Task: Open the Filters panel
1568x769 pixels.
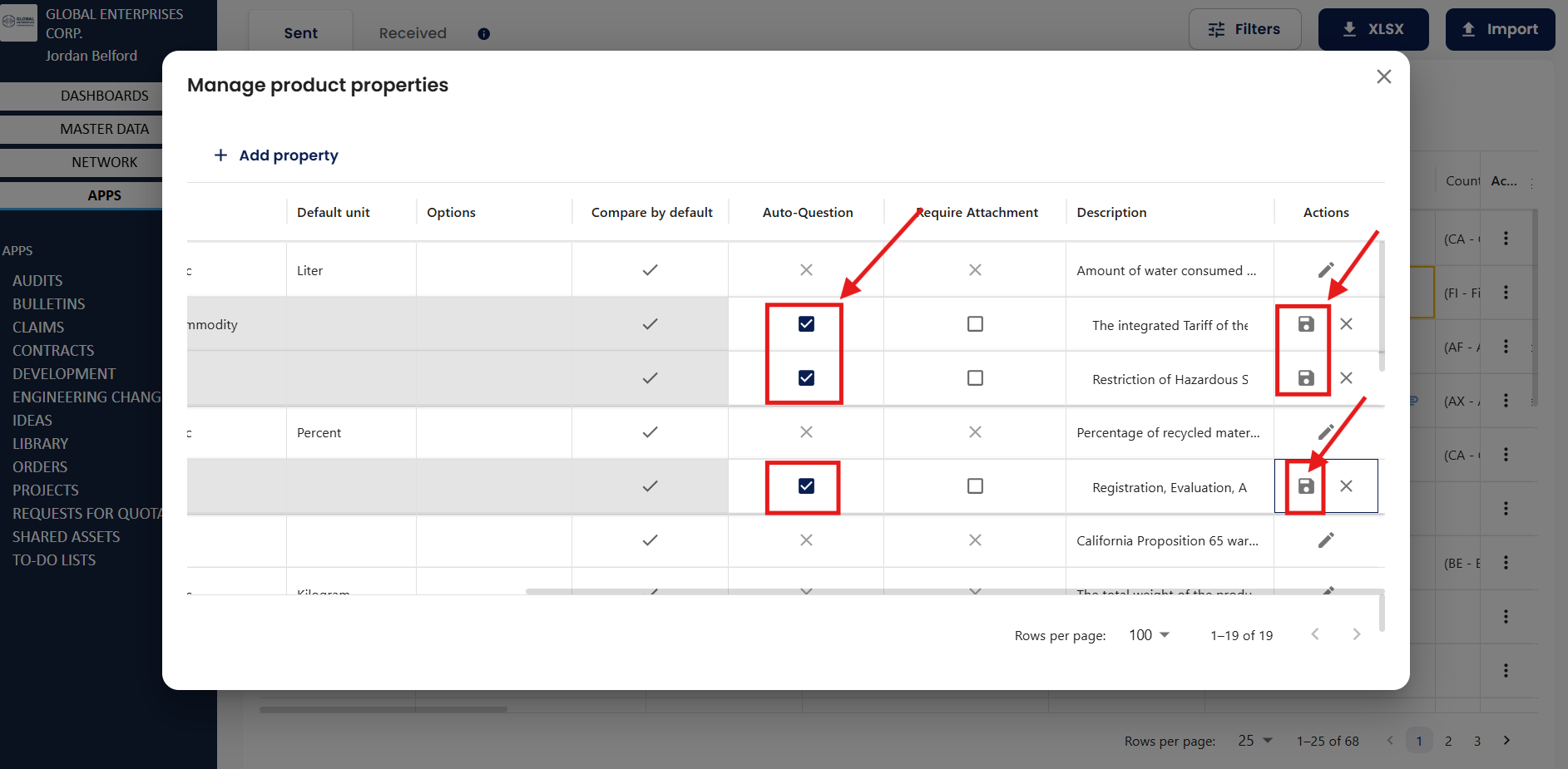Action: click(1244, 30)
